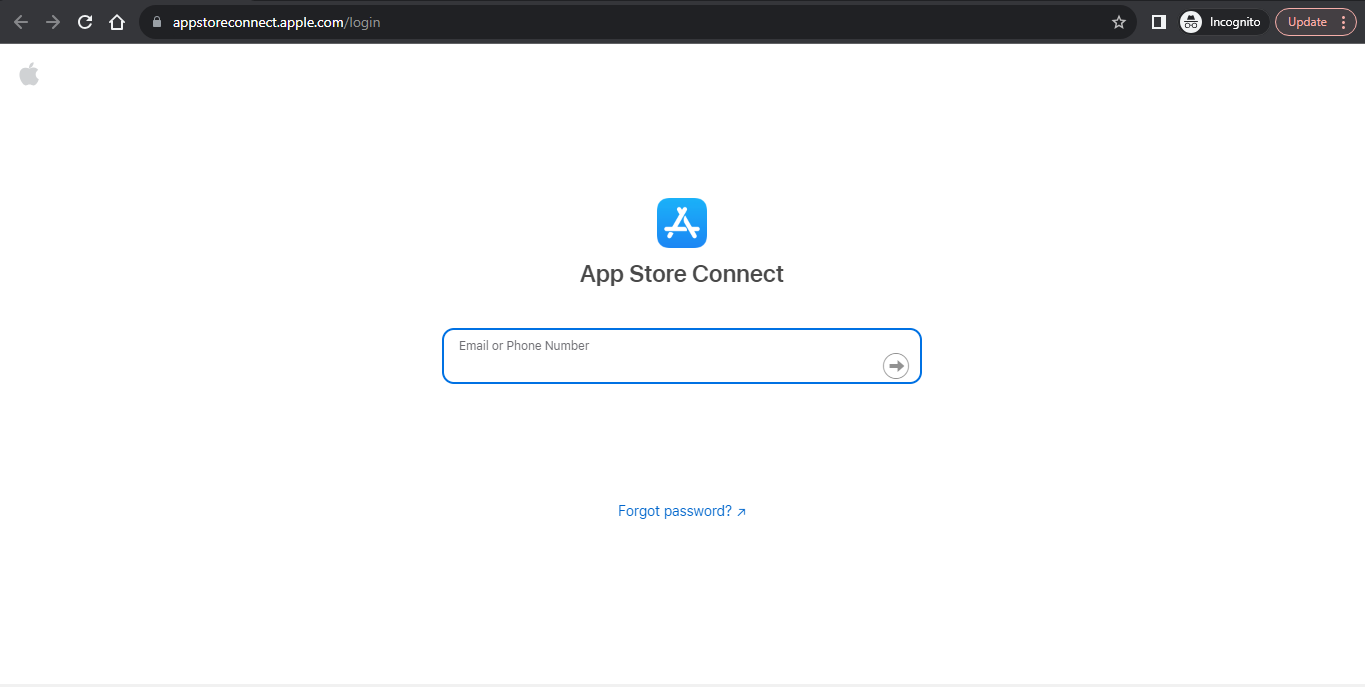This screenshot has width=1365, height=687.
Task: Click the browser forward navigation arrow
Action: pos(52,21)
